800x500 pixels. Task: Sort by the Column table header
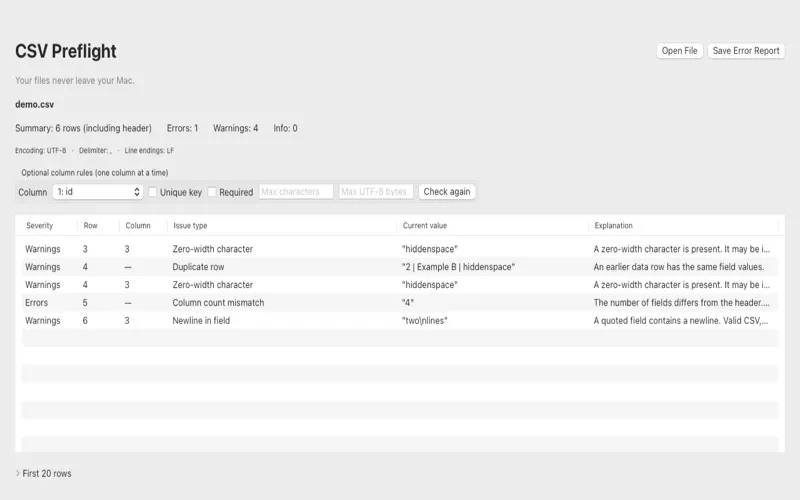(138, 226)
